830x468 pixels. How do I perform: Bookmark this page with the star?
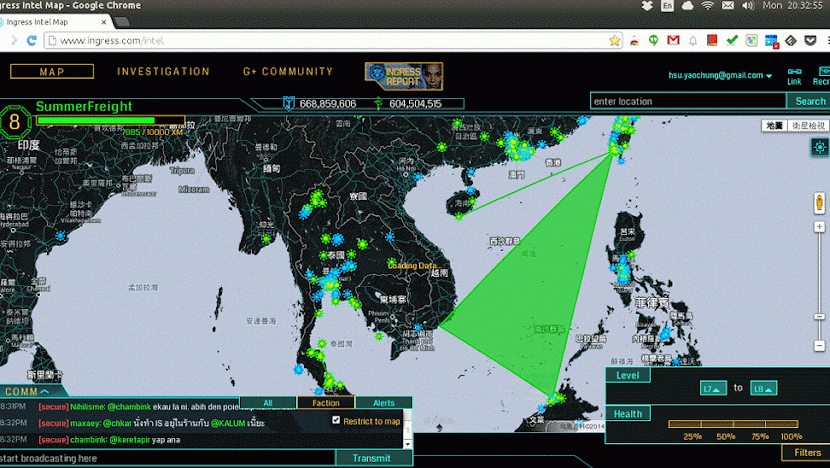614,41
